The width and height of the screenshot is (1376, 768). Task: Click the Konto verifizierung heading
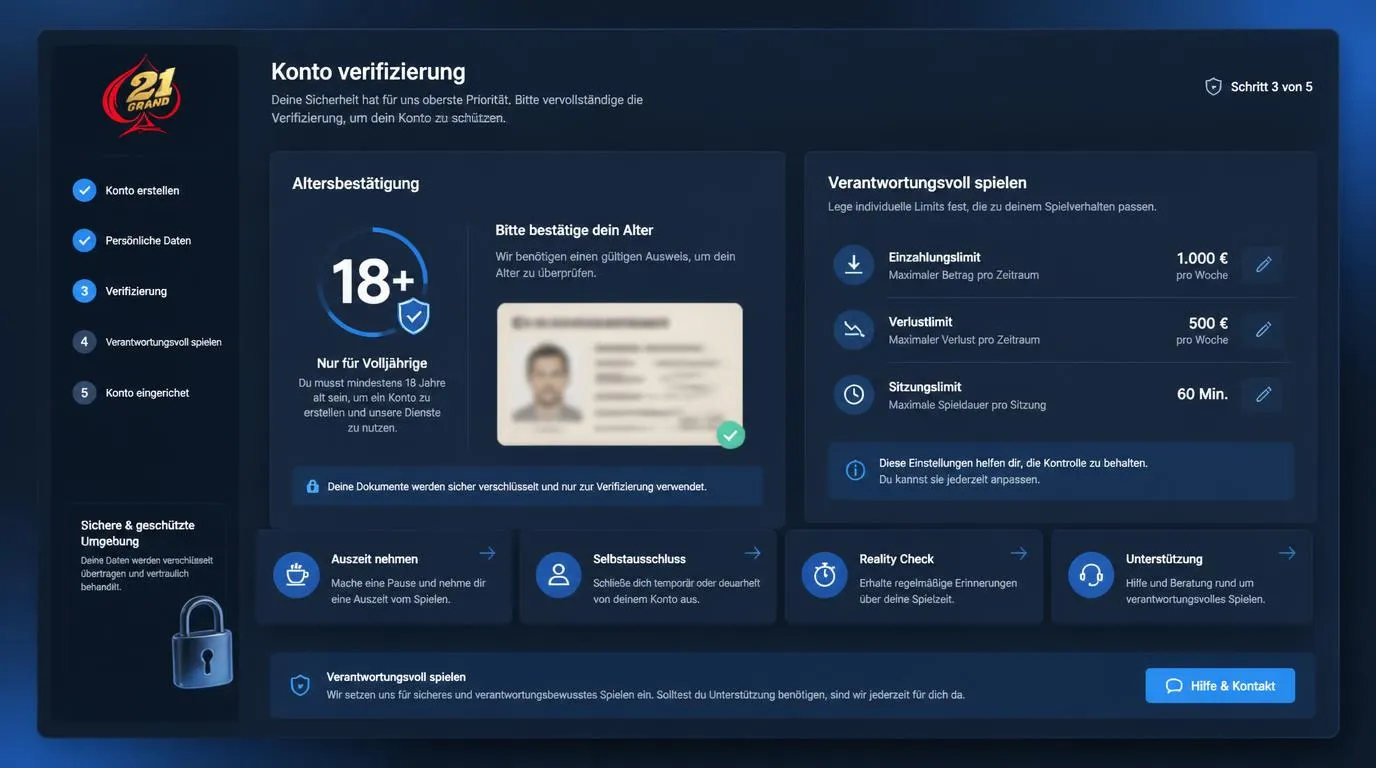pos(368,72)
